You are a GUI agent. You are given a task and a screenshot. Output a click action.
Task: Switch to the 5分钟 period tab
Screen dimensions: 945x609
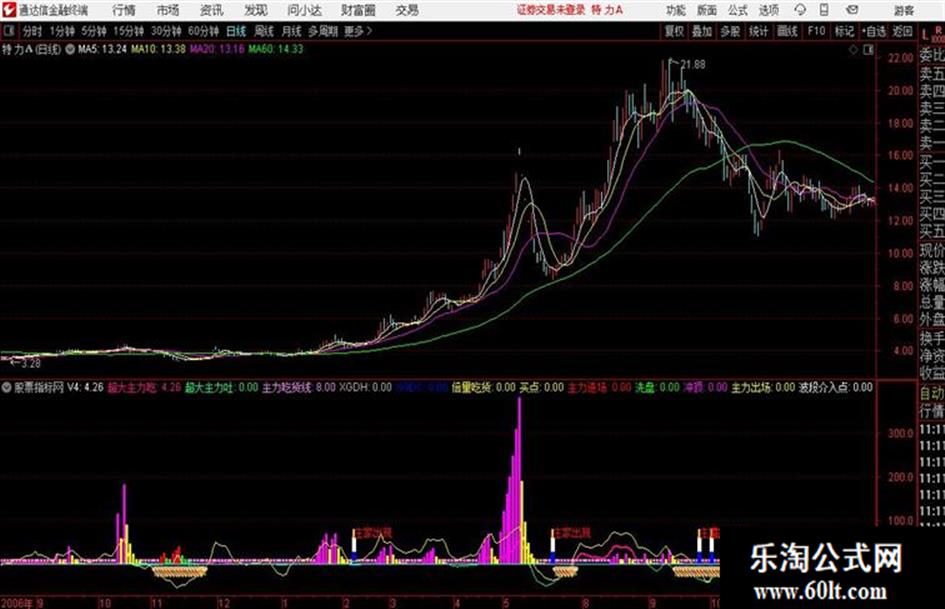coord(94,31)
